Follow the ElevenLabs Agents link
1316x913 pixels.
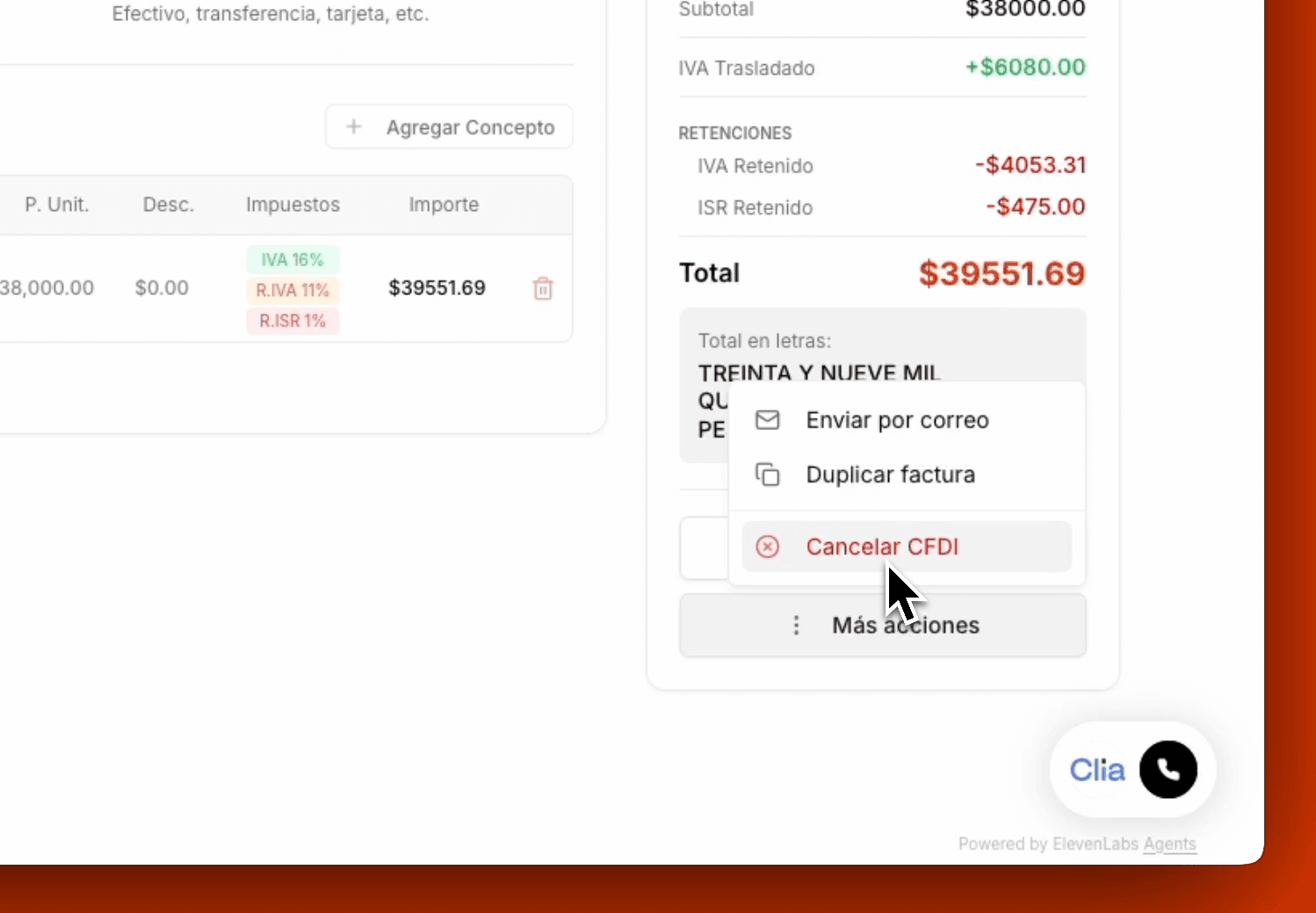(1170, 844)
